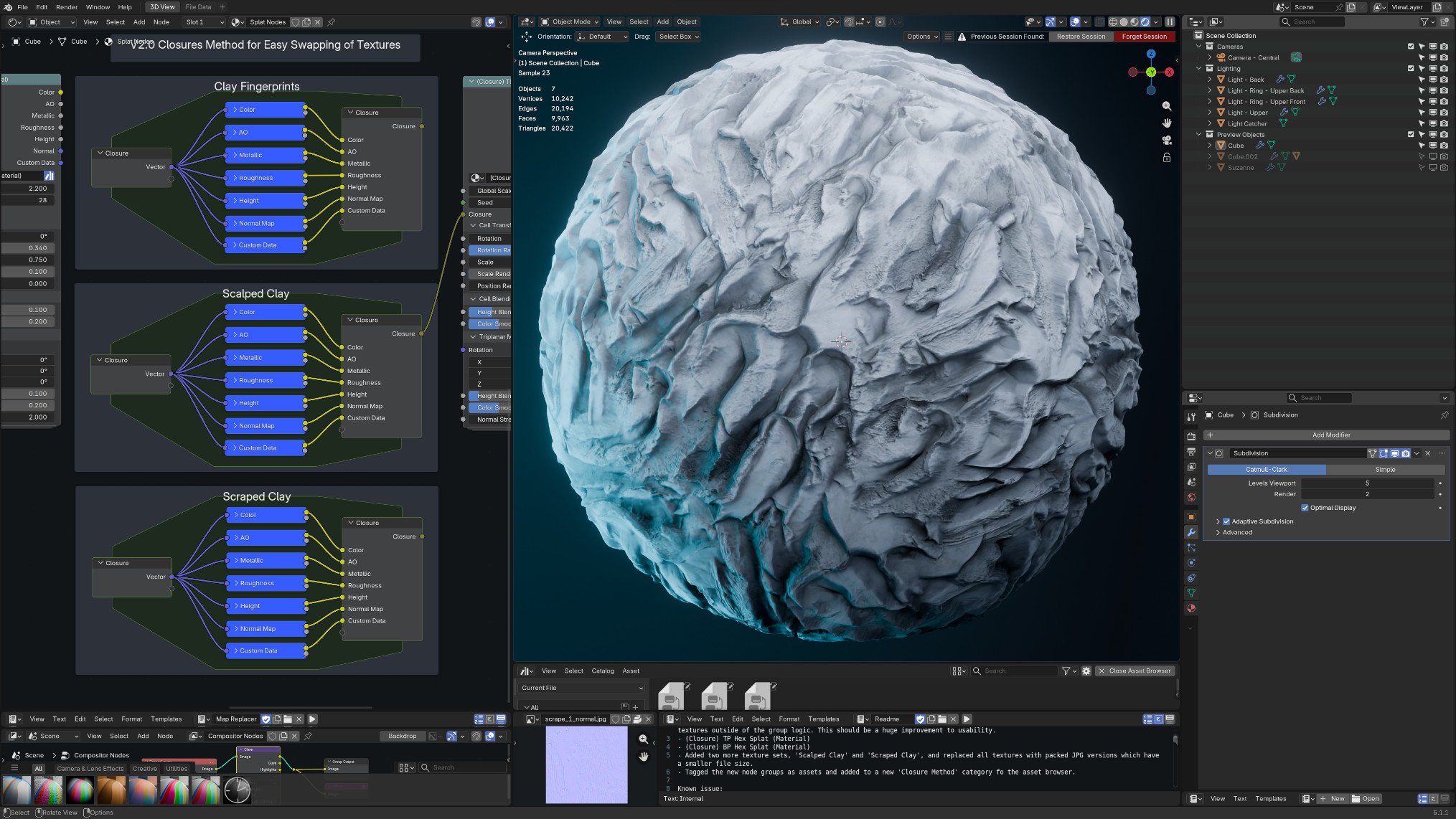This screenshot has height=819, width=1456.
Task: Open the Slot 1 material dropdown
Action: pos(204,22)
